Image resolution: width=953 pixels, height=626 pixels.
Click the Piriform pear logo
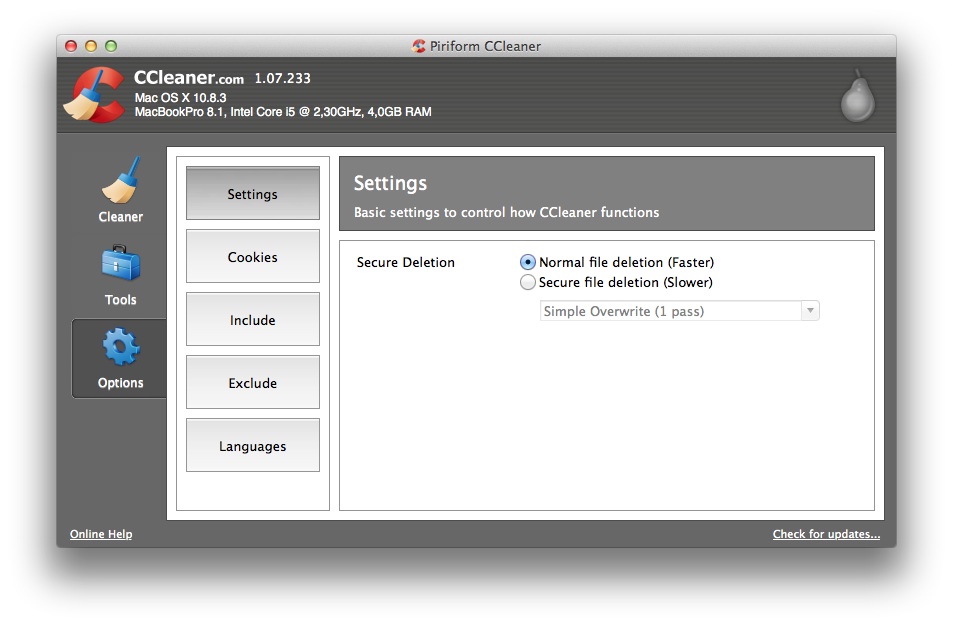click(x=858, y=95)
